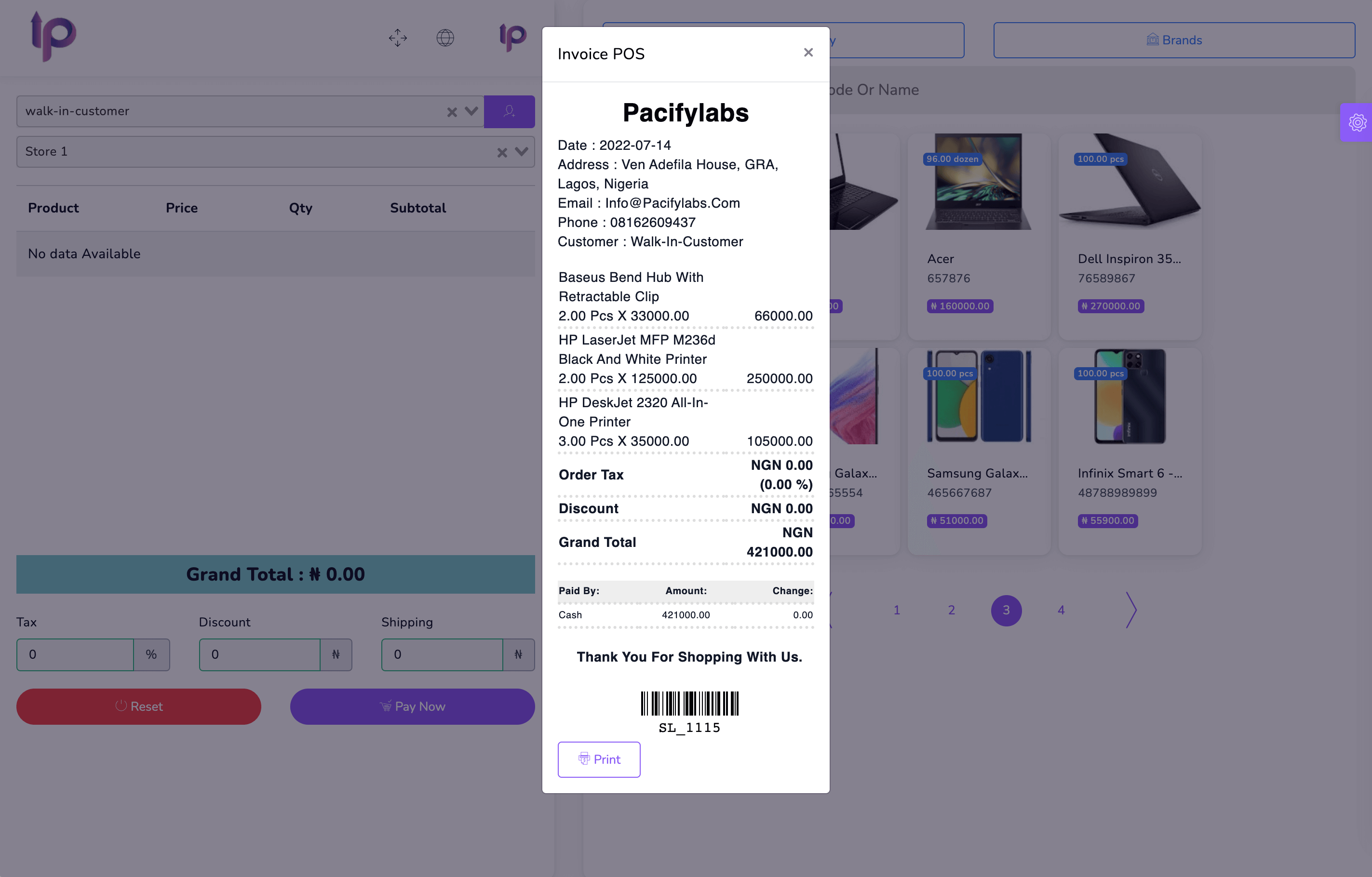Click the invoice phone number 08162609437
This screenshot has width=1372, height=877.
point(652,222)
